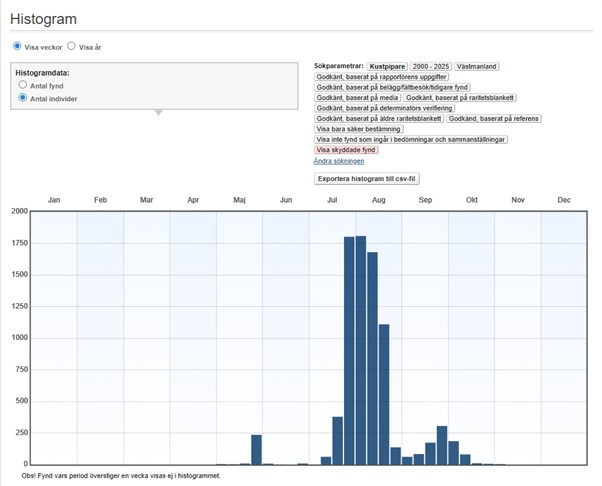Click the 'Västmanland' region tag

(479, 66)
